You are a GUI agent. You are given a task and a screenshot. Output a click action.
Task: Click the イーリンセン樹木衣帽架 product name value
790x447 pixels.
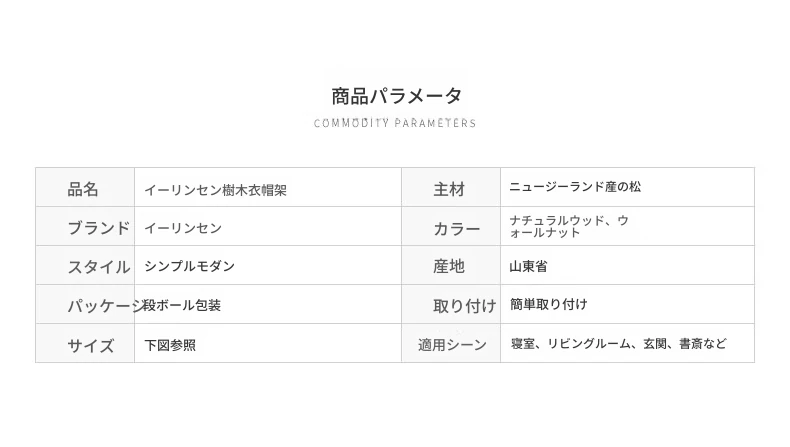click(216, 190)
